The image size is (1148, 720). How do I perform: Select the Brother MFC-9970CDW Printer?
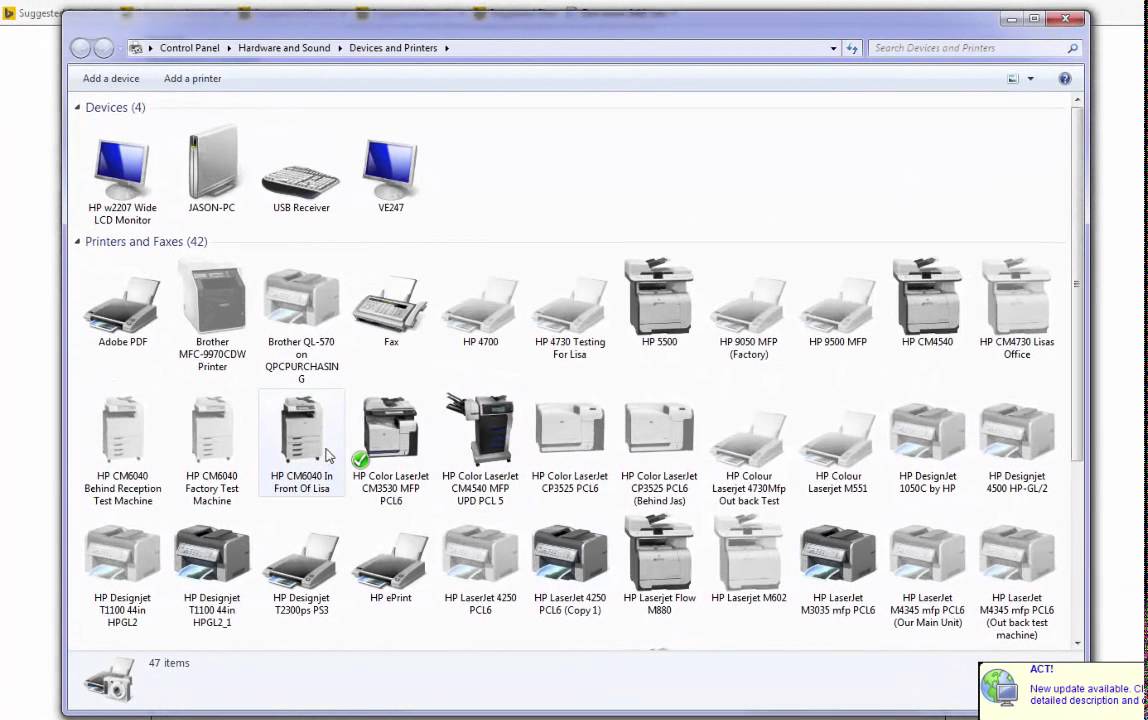coord(212,316)
